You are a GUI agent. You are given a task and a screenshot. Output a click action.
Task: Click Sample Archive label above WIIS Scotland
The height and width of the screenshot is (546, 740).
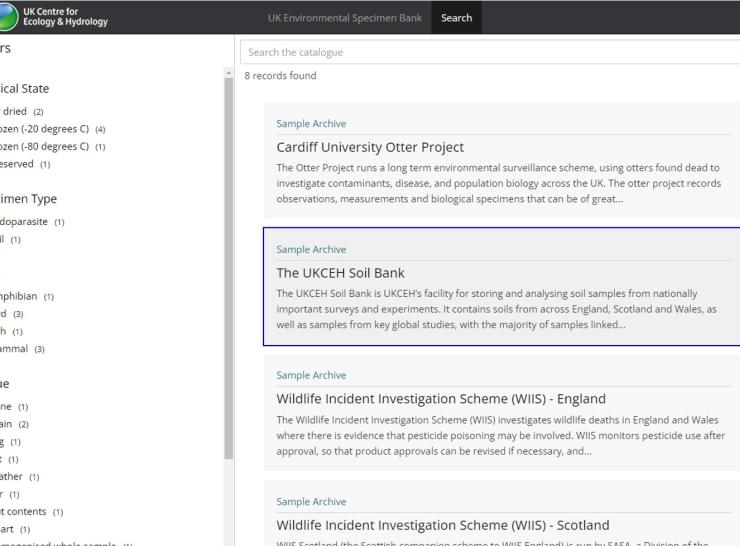(x=311, y=502)
